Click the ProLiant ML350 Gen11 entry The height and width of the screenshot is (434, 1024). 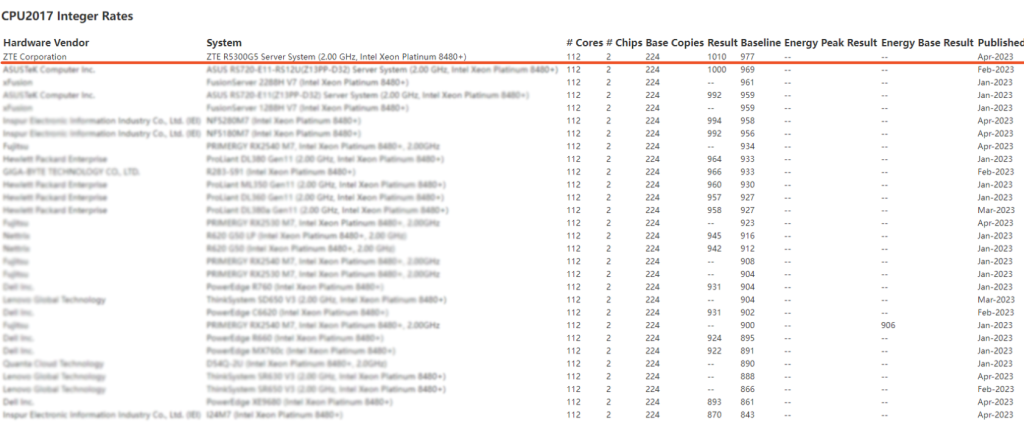(325, 185)
